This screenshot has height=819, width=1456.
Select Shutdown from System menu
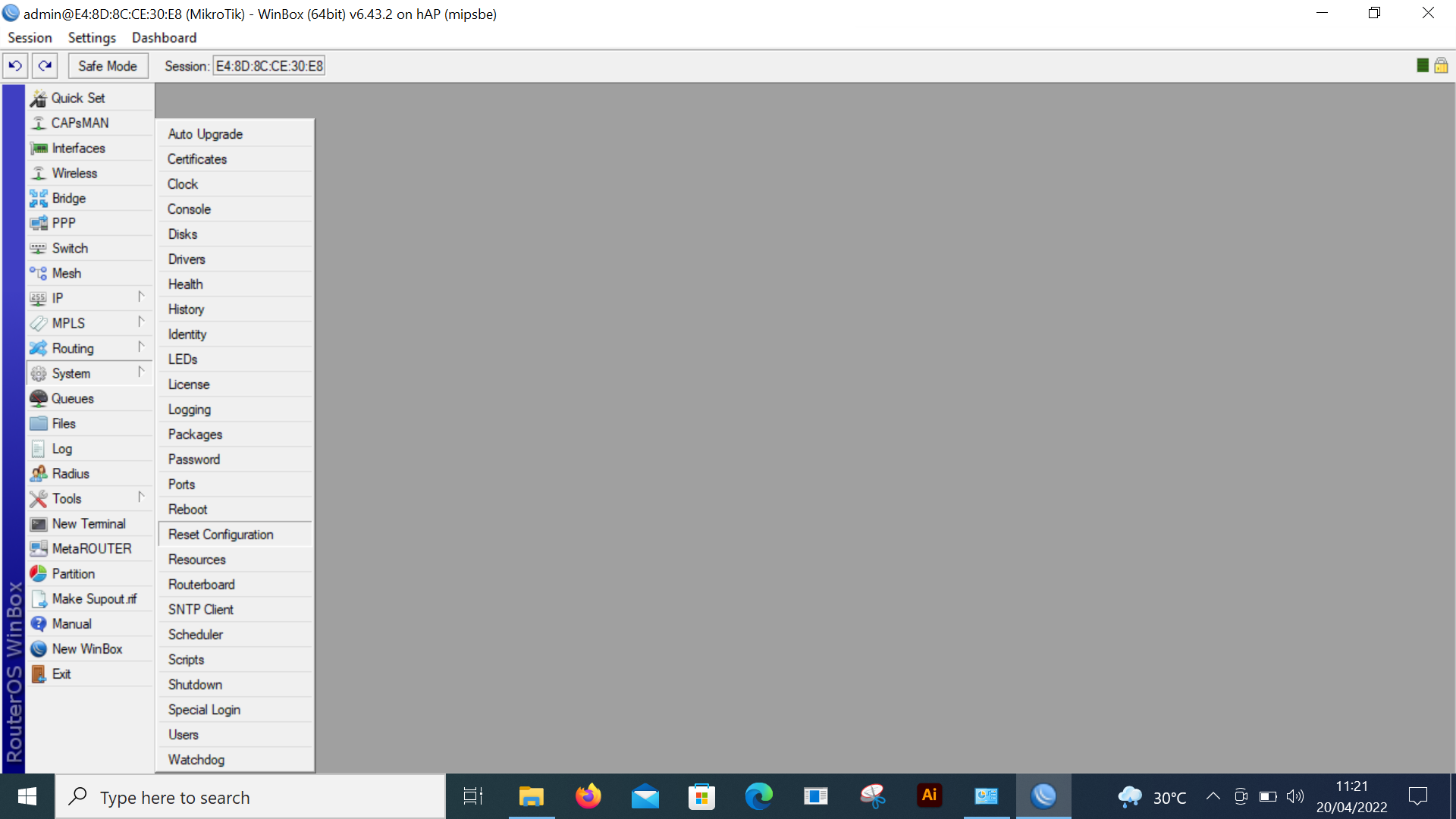tap(235, 685)
